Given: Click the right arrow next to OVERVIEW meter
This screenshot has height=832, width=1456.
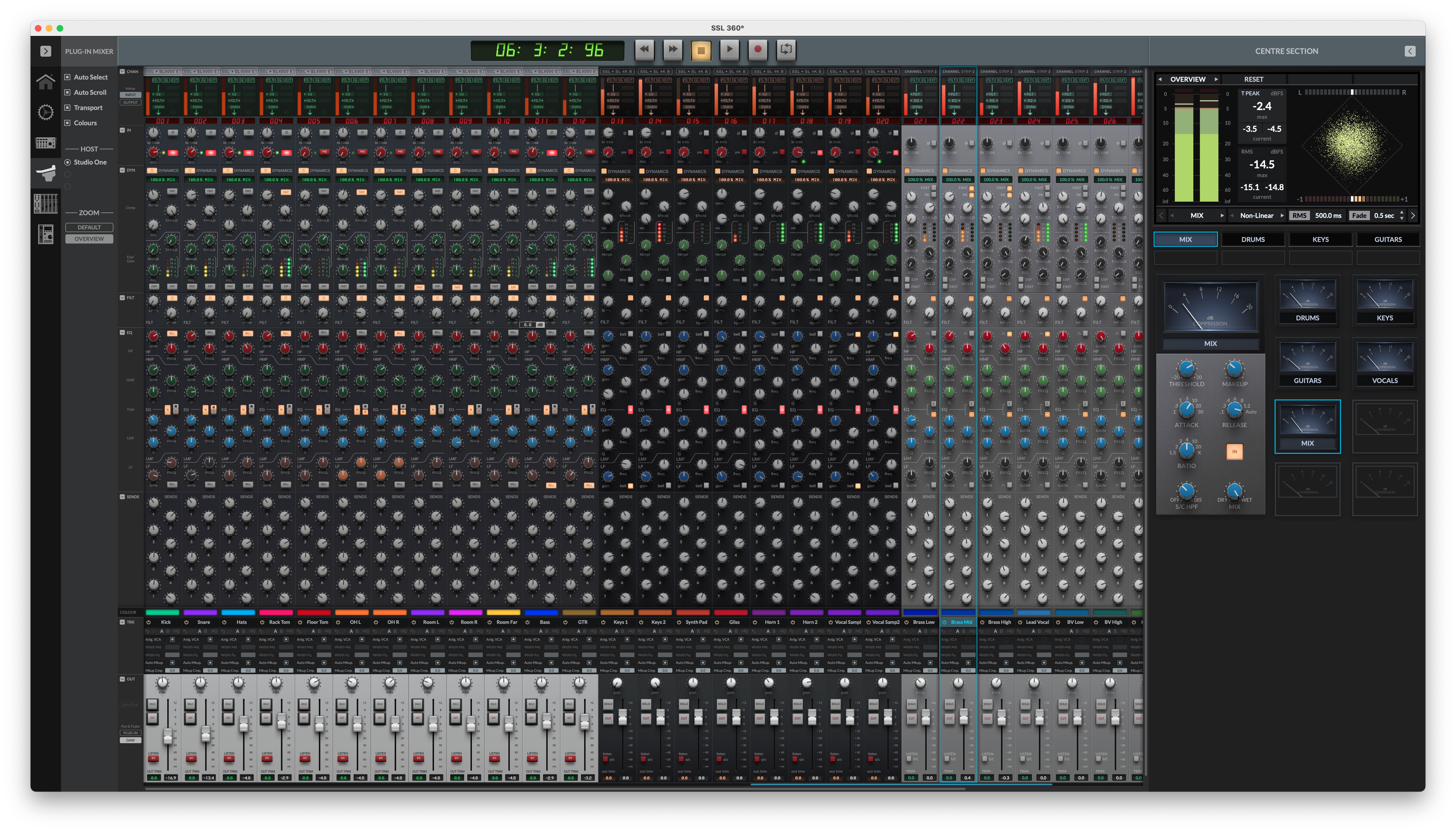Looking at the screenshot, I should point(1216,80).
